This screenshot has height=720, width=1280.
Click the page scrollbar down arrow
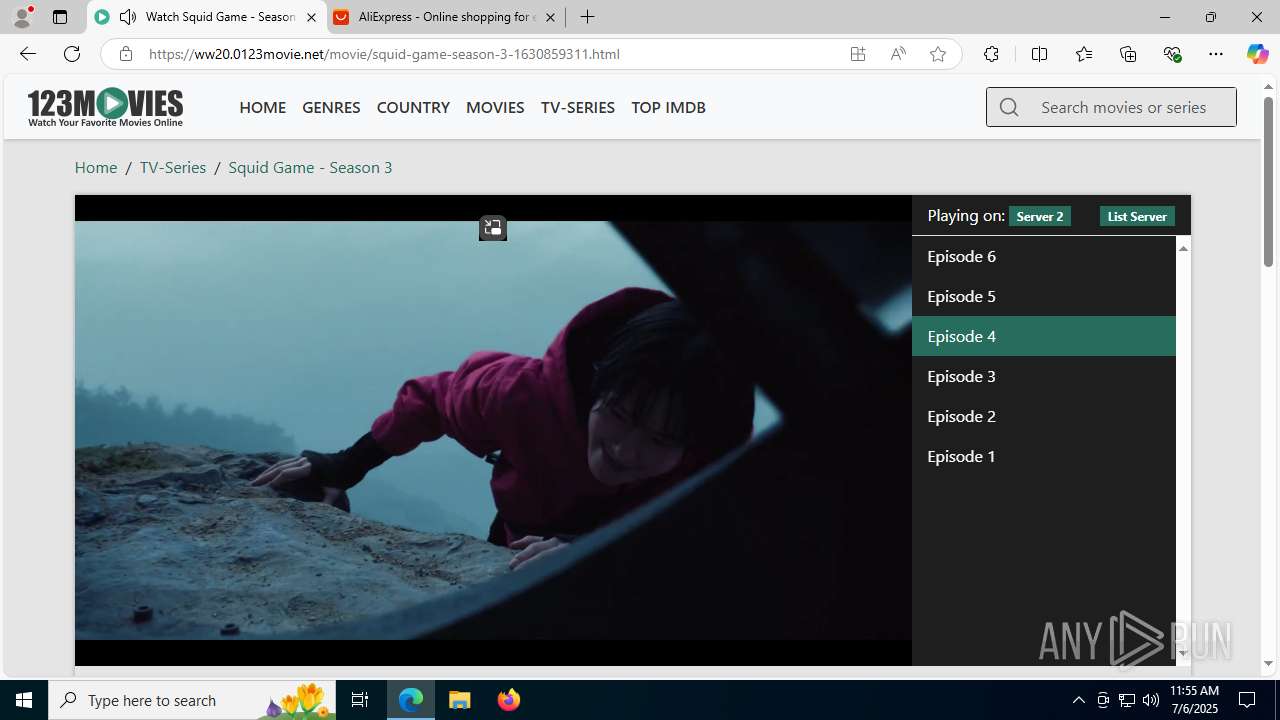click(1268, 663)
